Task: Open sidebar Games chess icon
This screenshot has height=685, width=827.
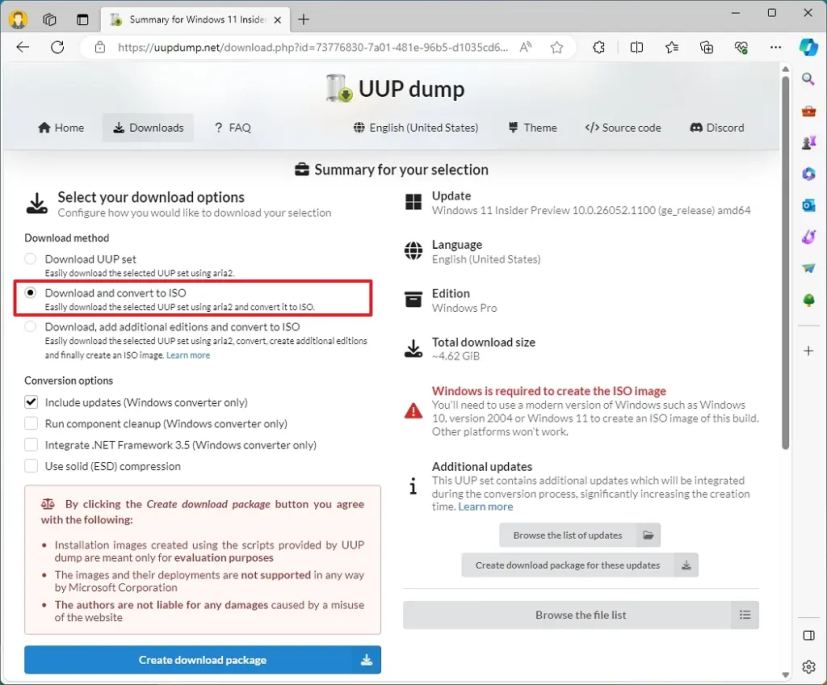Action: click(x=809, y=142)
